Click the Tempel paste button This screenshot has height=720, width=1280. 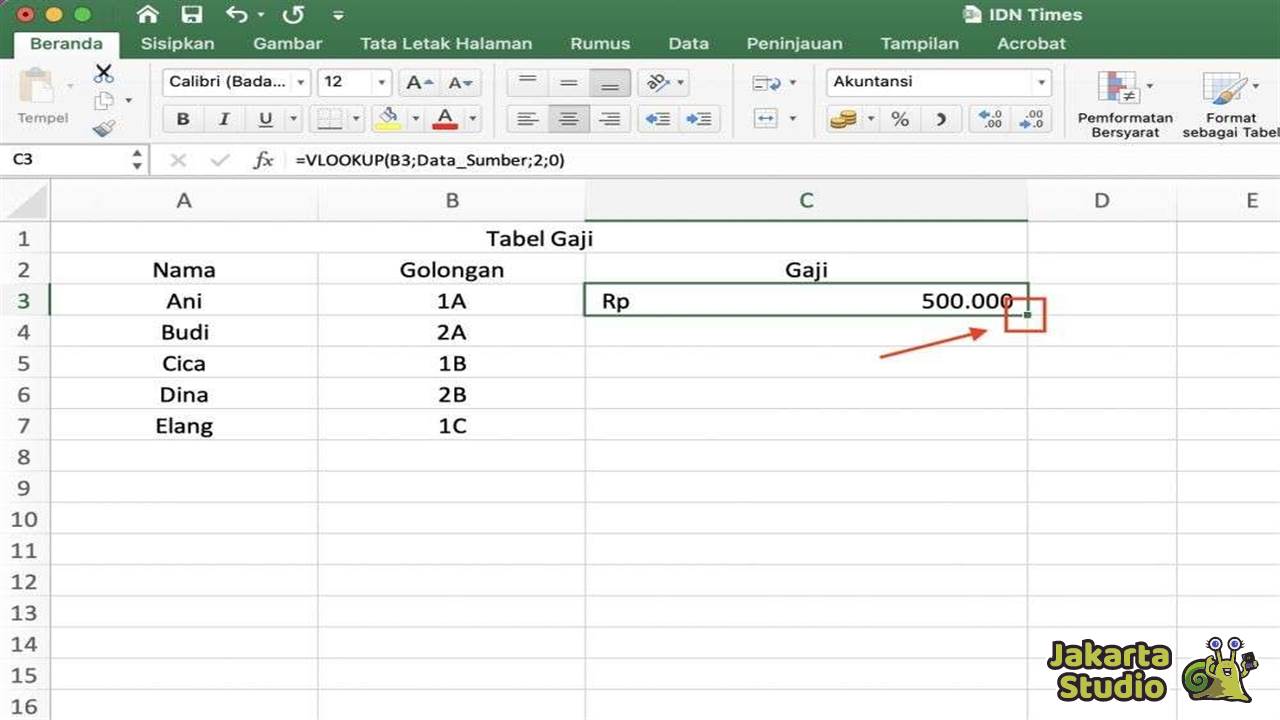42,95
